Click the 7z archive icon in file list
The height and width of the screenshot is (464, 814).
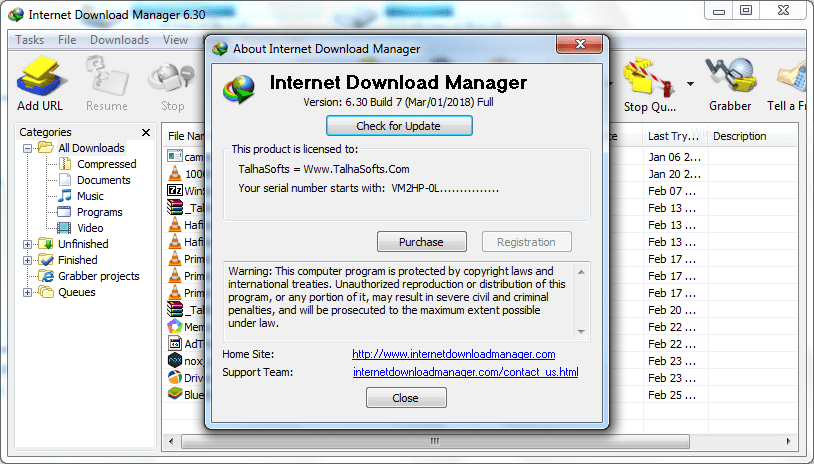[175, 190]
